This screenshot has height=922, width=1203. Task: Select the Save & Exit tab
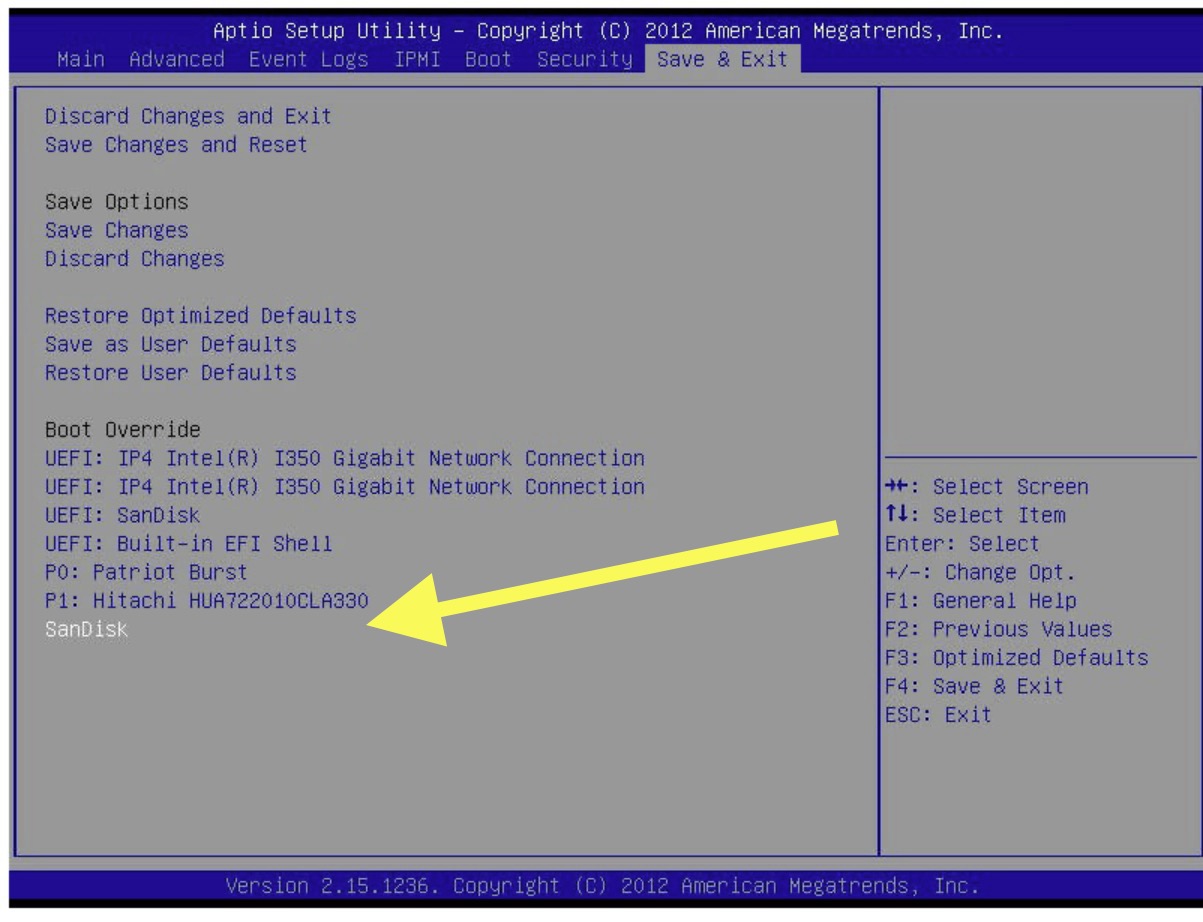pyautogui.click(x=722, y=59)
